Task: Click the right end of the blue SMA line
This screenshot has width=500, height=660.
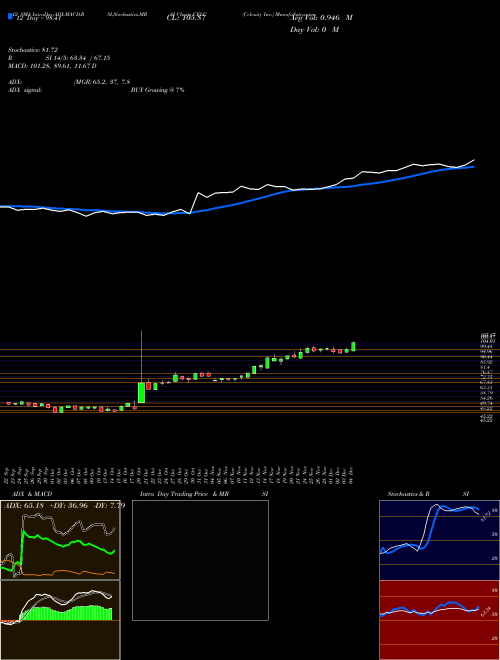Action: tap(473, 167)
